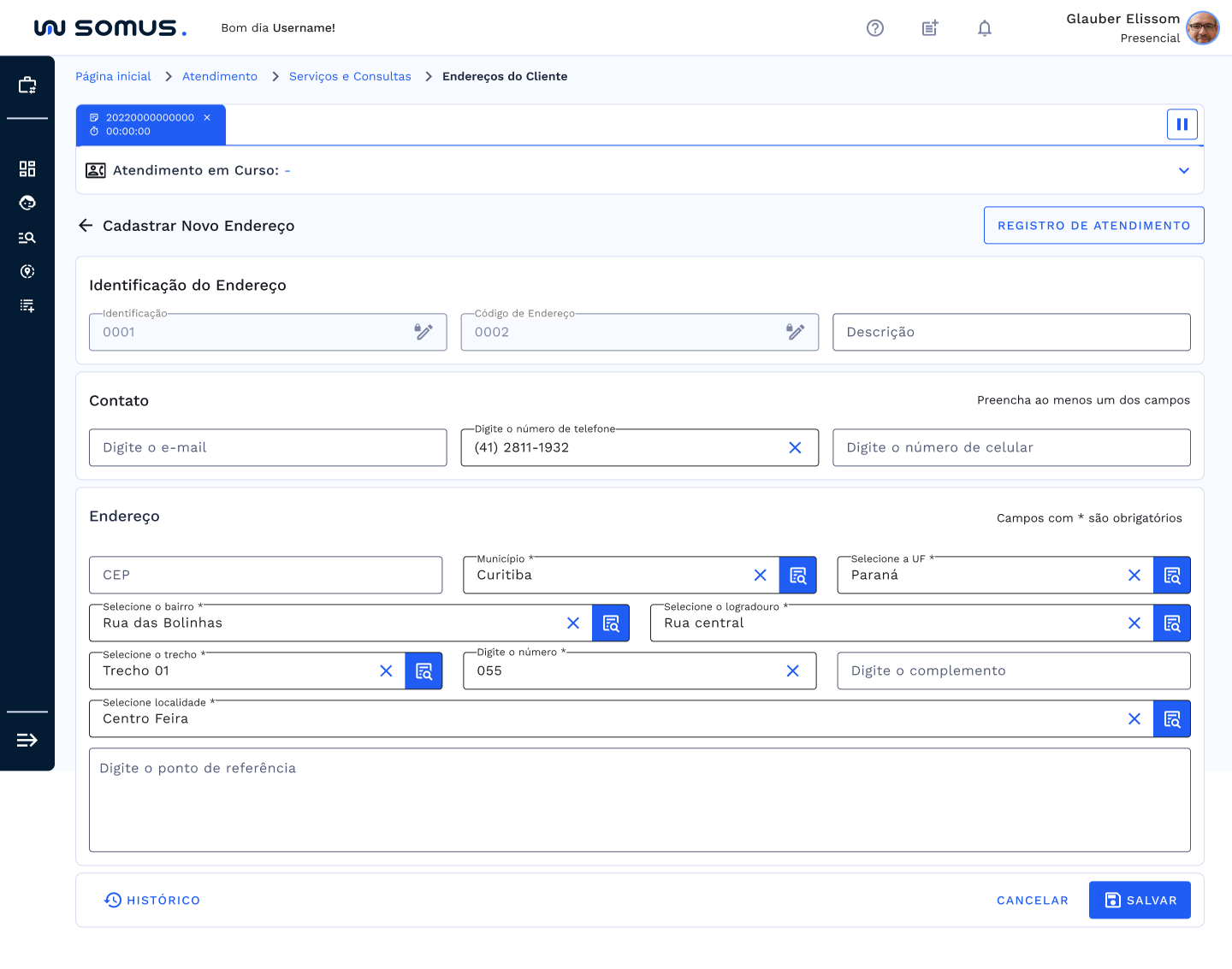The height and width of the screenshot is (969, 1232).
Task: Open the dashboard icon in sidebar
Action: [x=27, y=168]
